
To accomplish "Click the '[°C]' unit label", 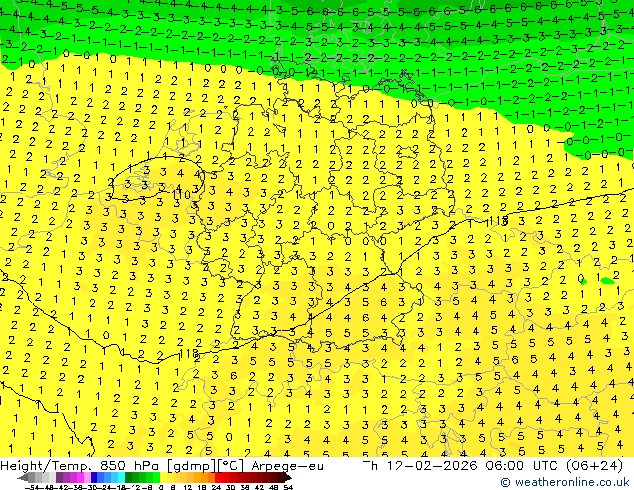I will click(x=231, y=466).
